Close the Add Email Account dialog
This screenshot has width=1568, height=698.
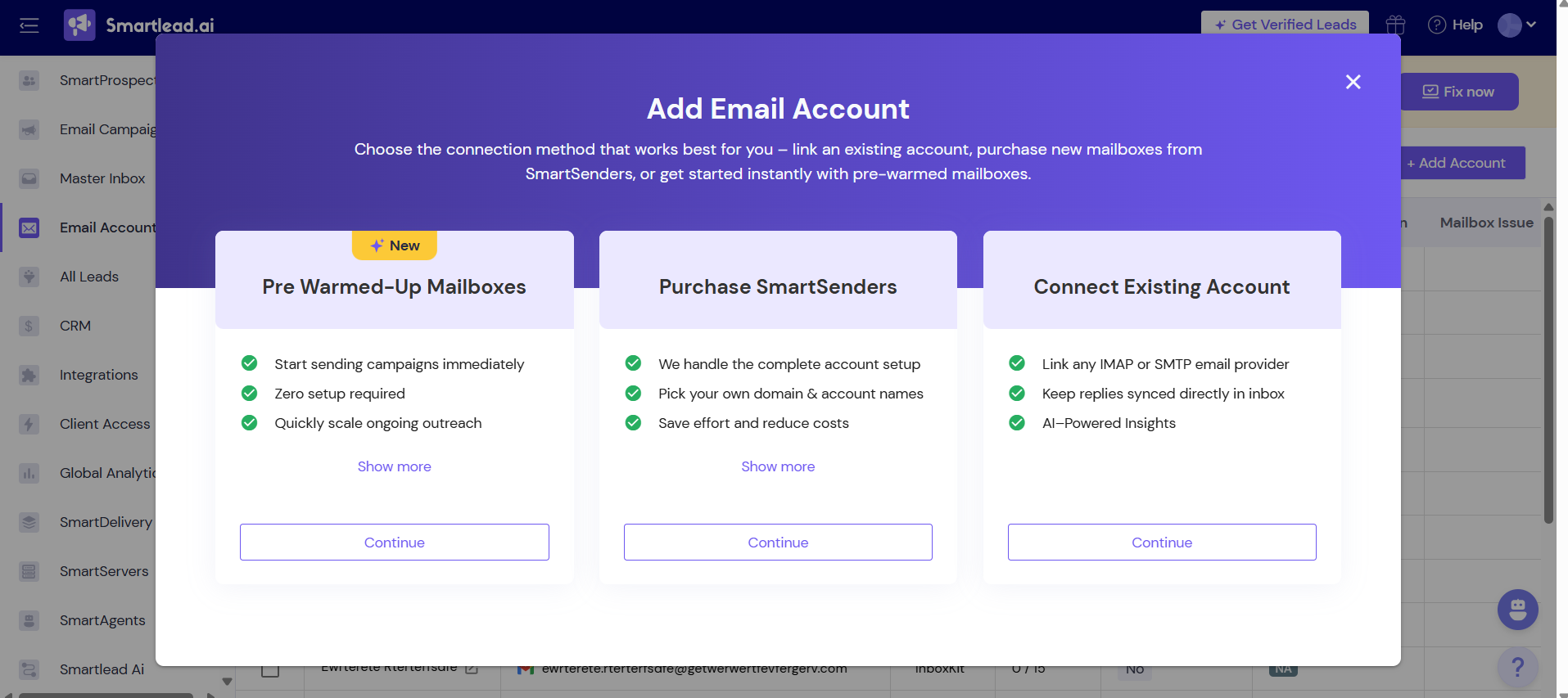[1353, 82]
